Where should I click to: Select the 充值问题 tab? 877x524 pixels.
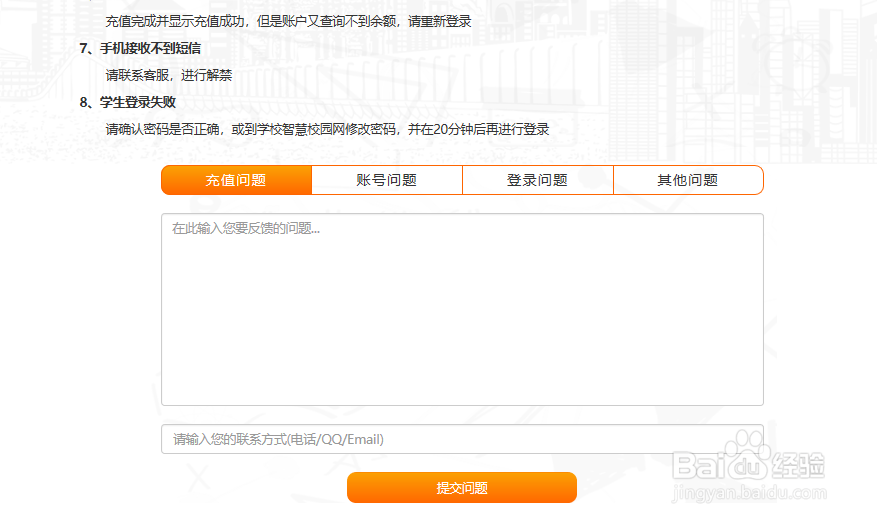pyautogui.click(x=236, y=180)
